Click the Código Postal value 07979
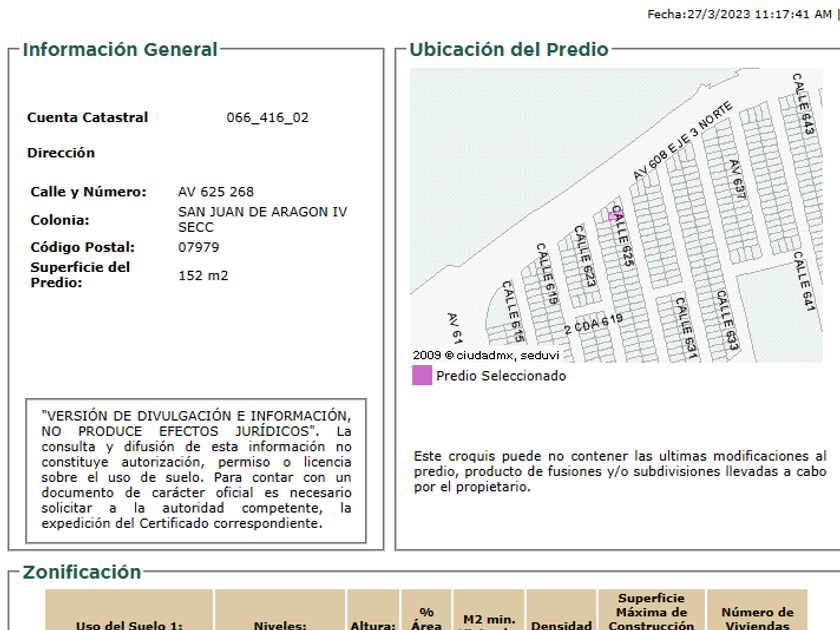 [198, 247]
